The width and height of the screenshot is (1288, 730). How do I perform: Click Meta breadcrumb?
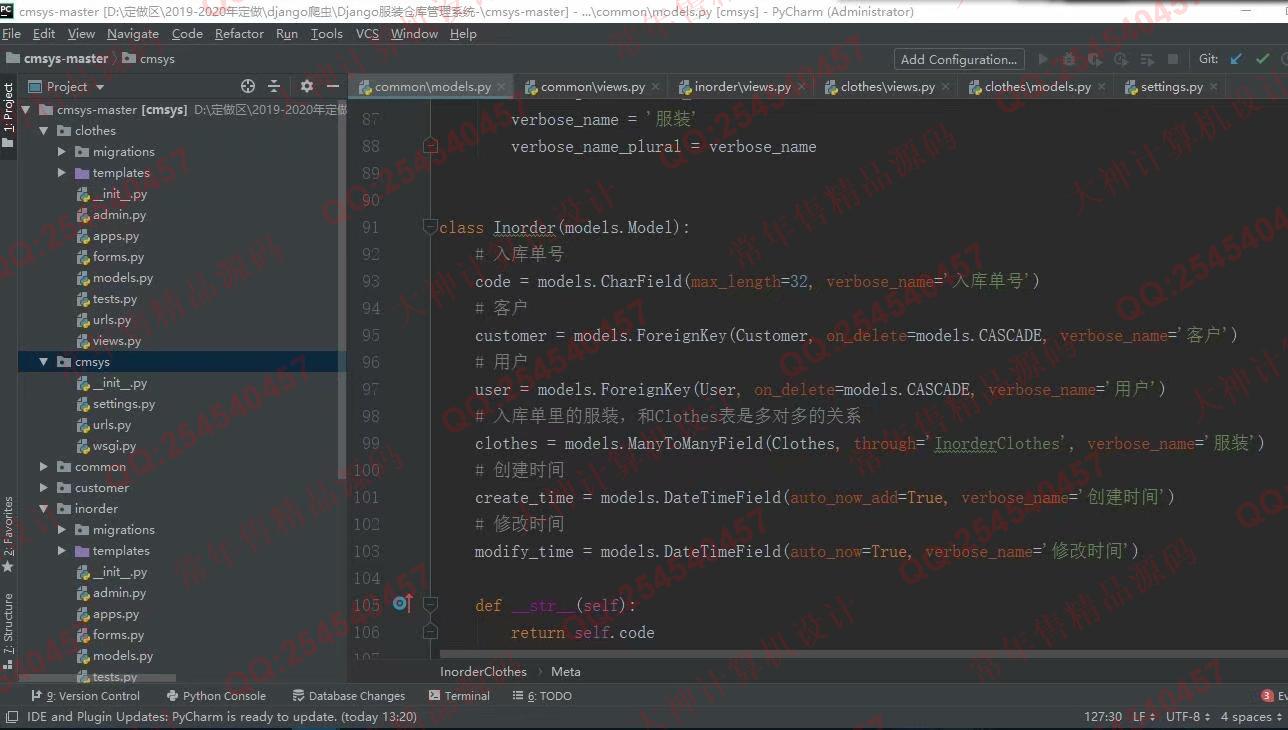coord(565,672)
